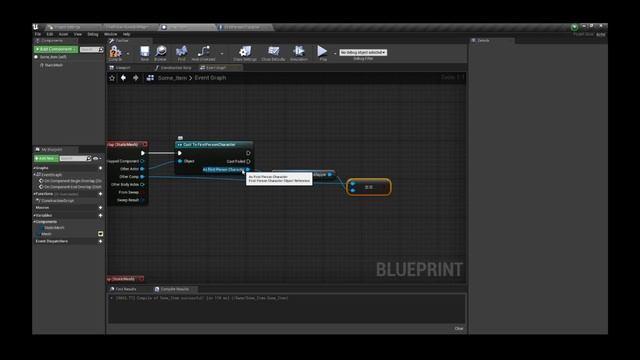Screen dimensions: 640x360
Task: Click the My Blueprint search field
Action: [75, 158]
